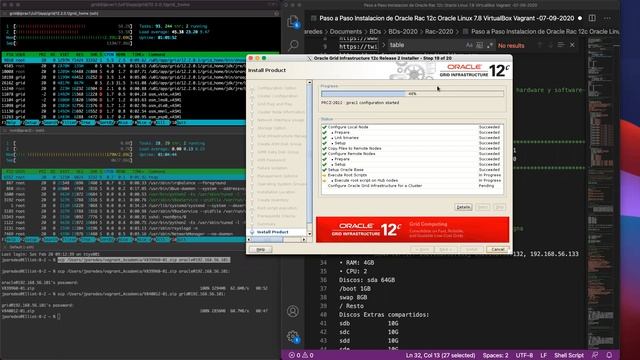Click the installer steps list scroll-down arrow
The image size is (640, 360).
pyautogui.click(x=309, y=234)
